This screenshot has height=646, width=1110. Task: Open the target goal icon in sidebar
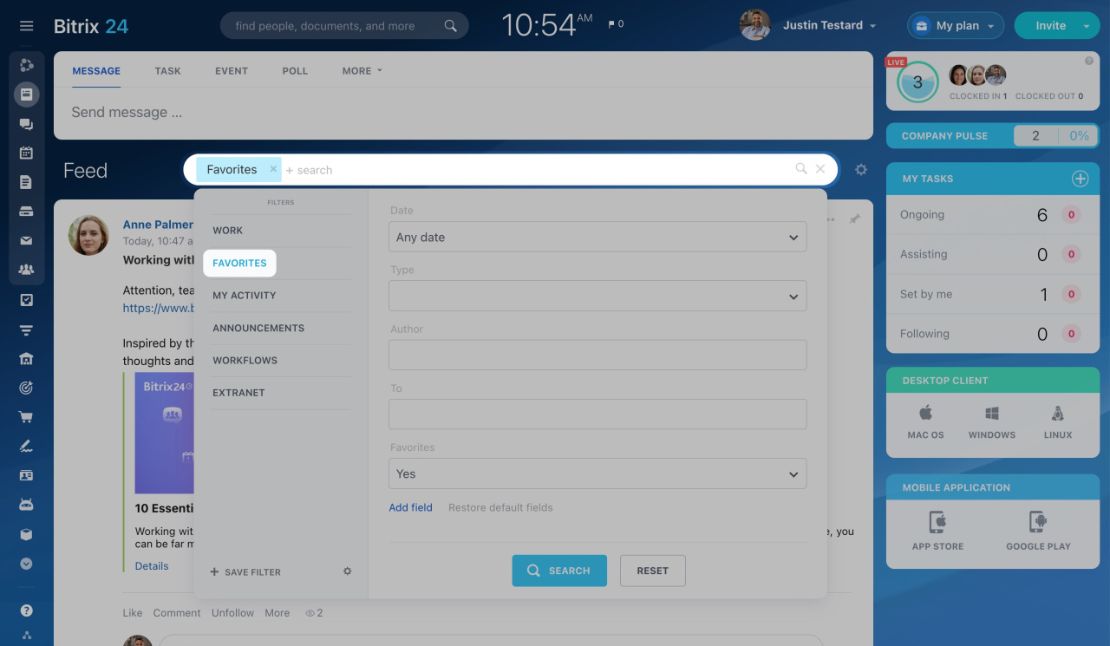(x=26, y=388)
